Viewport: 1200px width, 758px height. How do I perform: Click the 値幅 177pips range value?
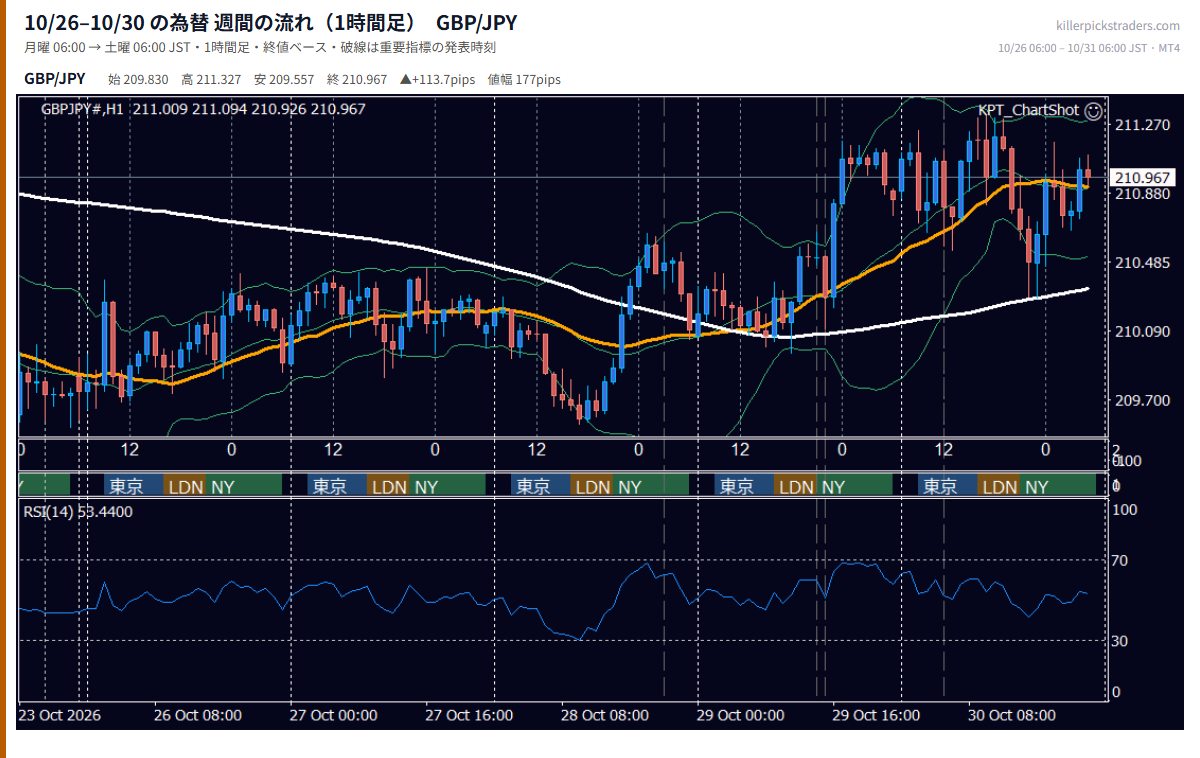coord(524,80)
